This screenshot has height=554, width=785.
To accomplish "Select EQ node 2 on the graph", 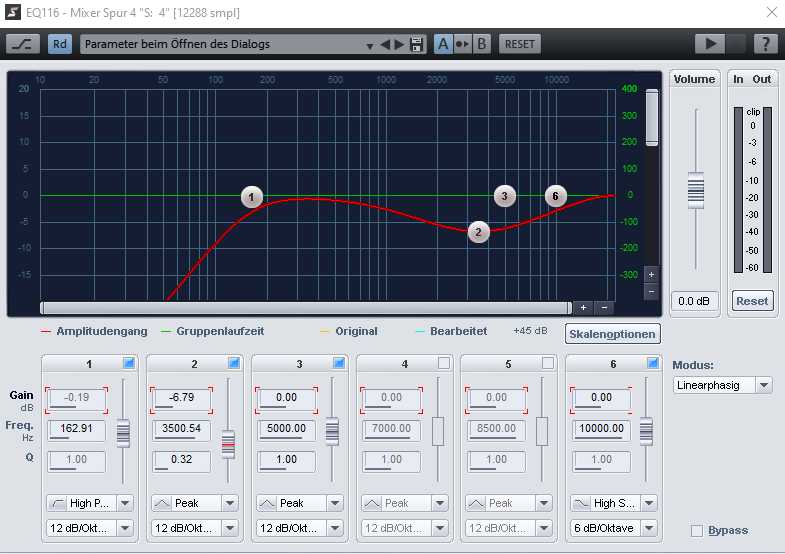I will point(479,232).
